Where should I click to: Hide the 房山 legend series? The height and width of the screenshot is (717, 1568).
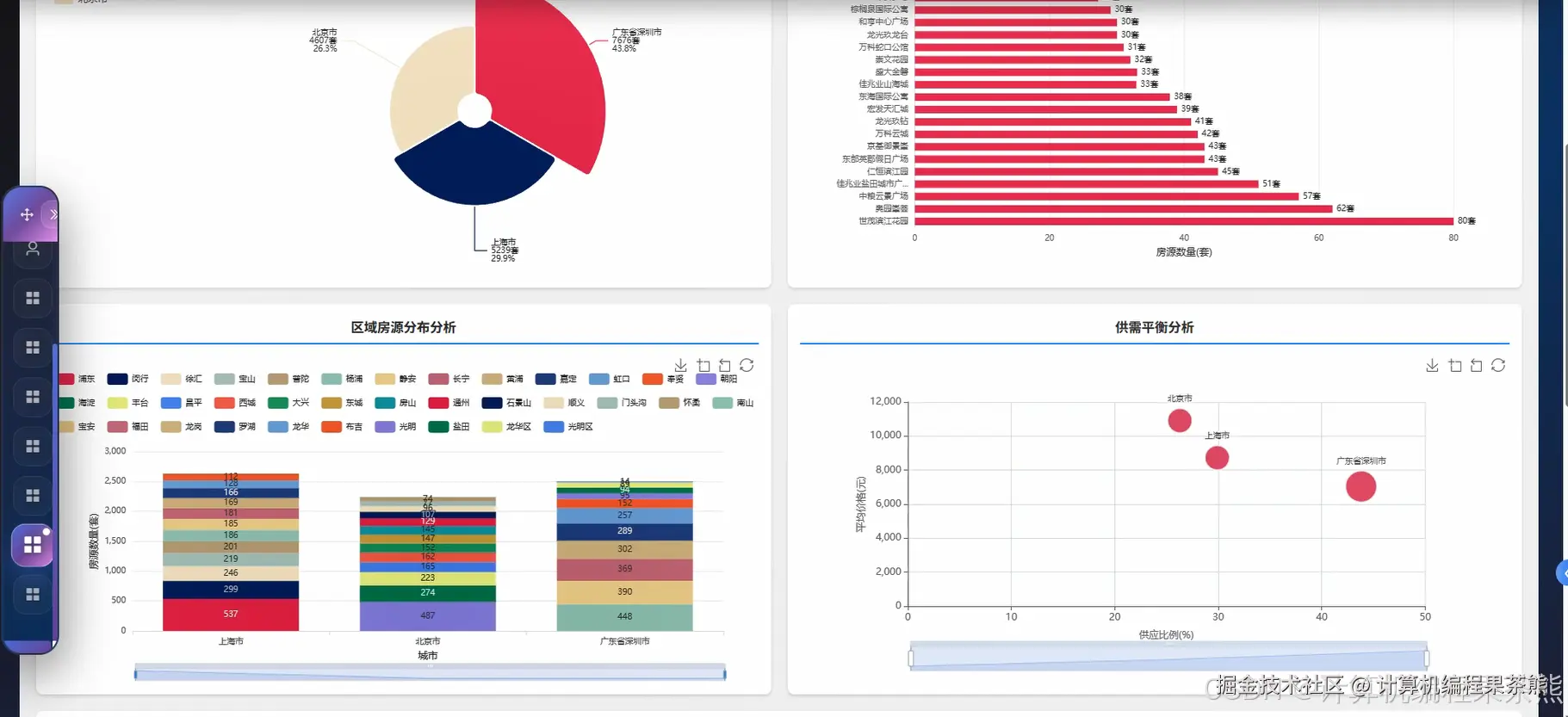point(396,403)
